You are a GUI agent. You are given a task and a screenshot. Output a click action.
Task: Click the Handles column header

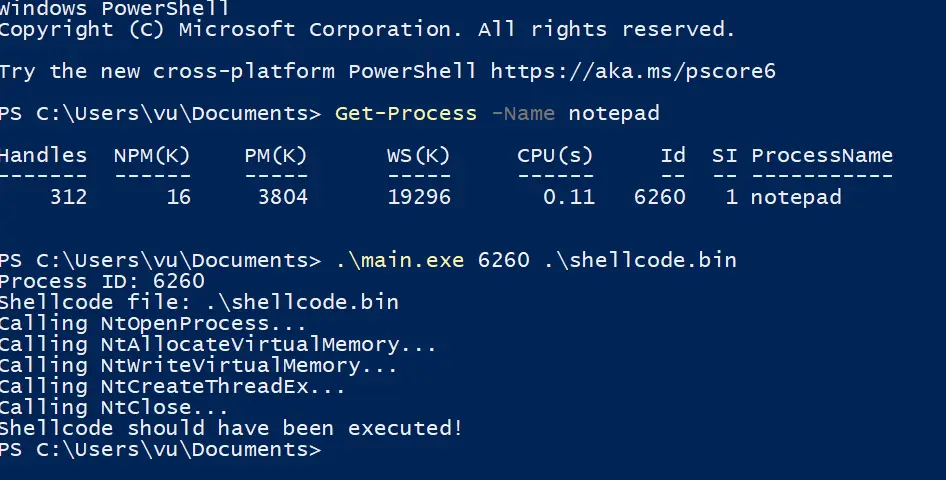[43, 156]
